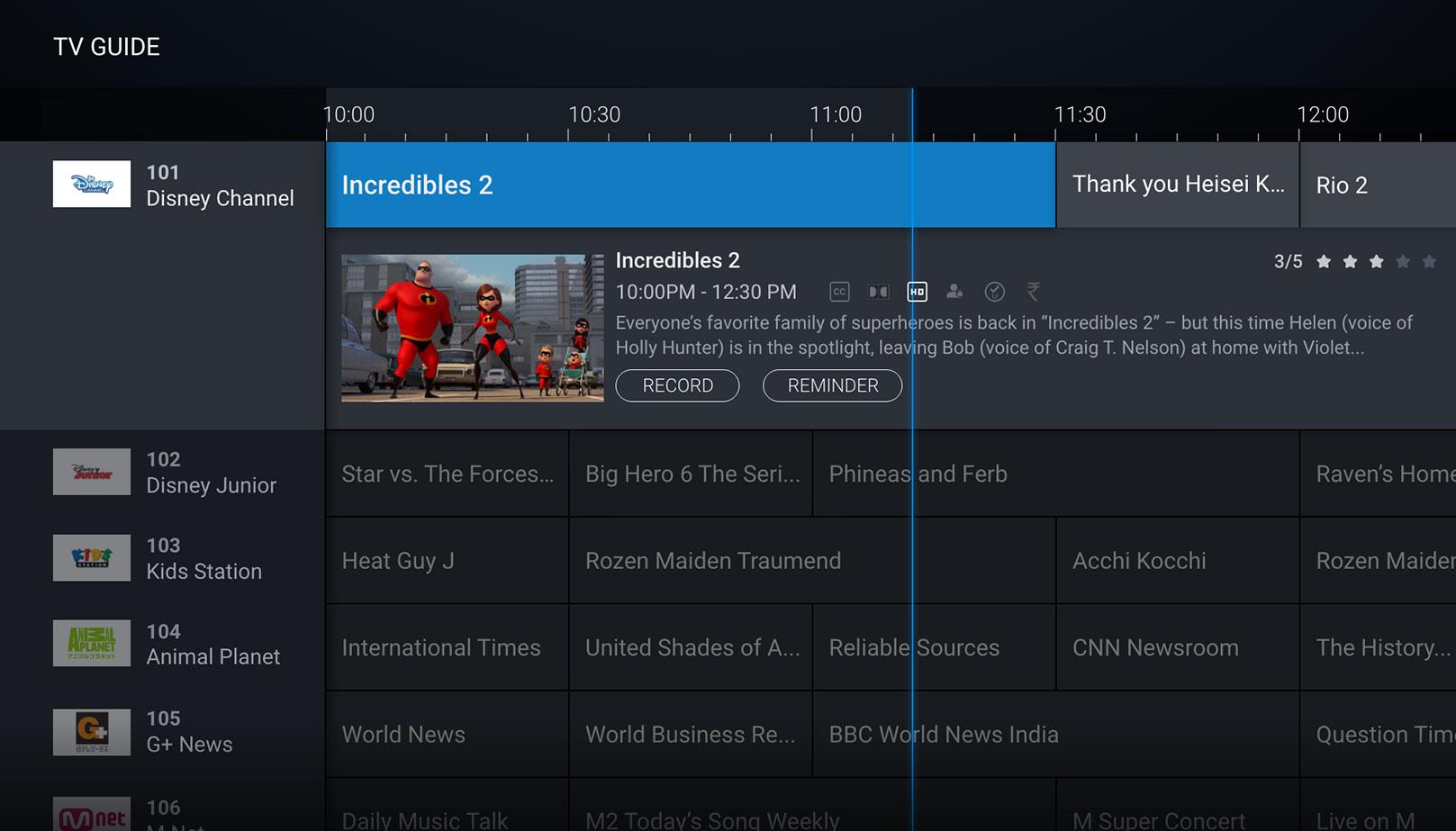Click the 3/5 rating text

click(1288, 262)
